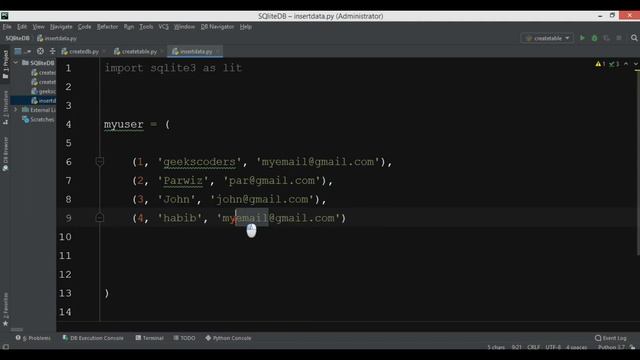Start debugging with the green bug icon

pos(594,38)
